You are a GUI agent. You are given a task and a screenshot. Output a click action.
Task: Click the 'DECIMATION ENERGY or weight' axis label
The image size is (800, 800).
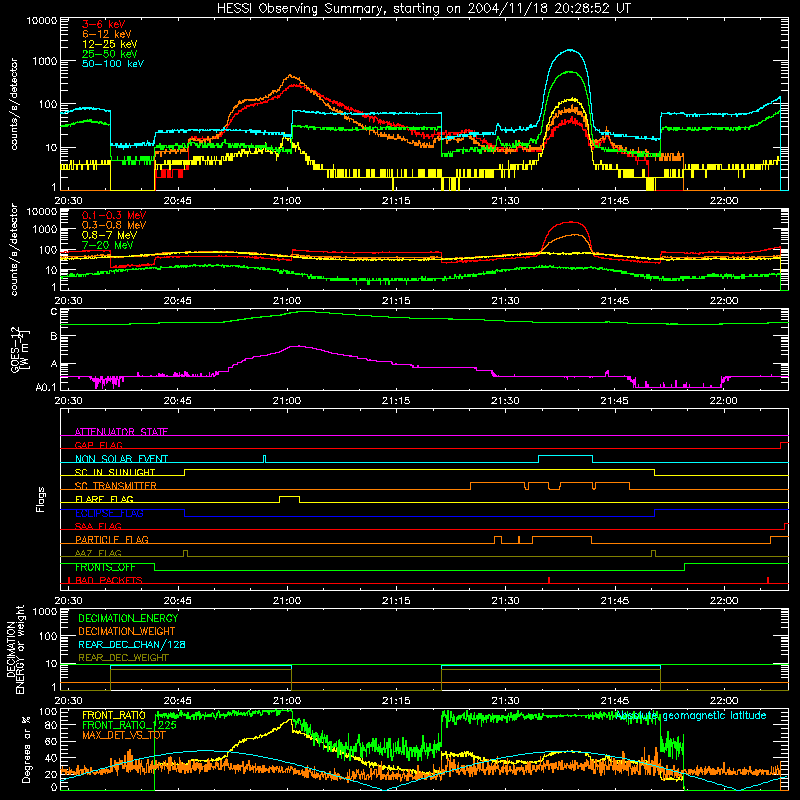pos(15,649)
